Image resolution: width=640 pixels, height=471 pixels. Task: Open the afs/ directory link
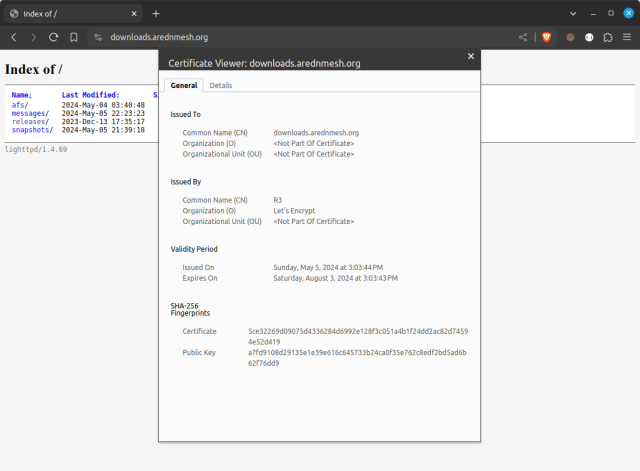tap(20, 105)
